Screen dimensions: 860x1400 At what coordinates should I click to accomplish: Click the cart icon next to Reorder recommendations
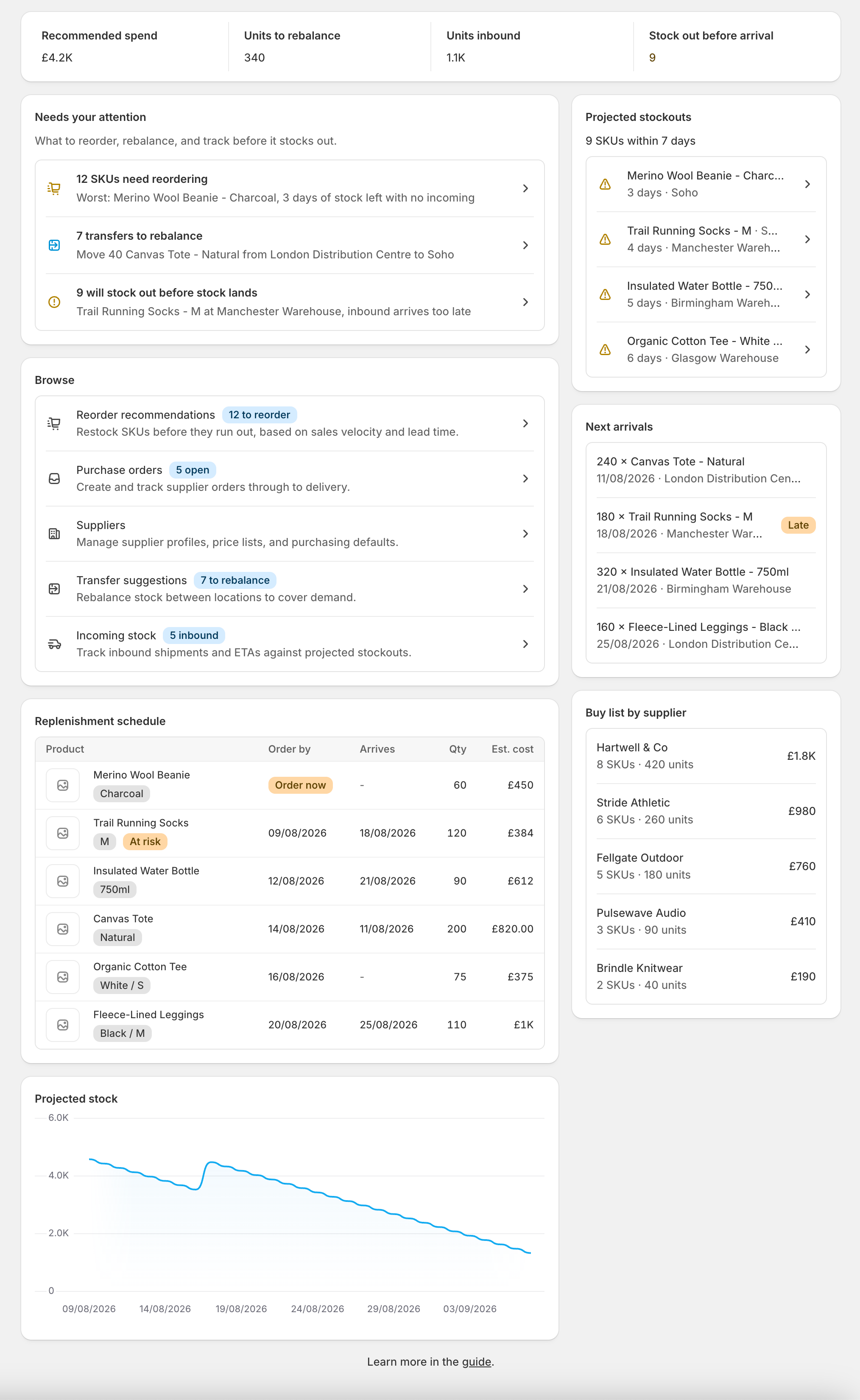click(54, 423)
